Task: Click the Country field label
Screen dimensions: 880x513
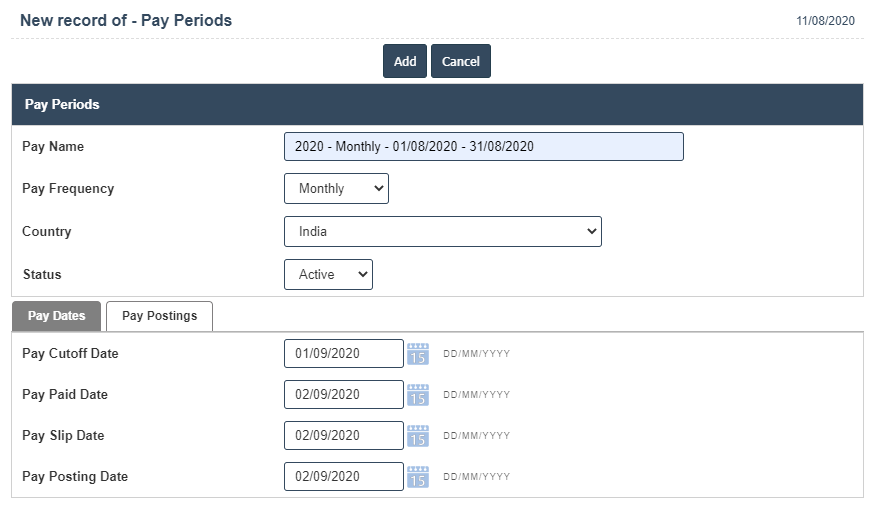Action: pos(47,232)
